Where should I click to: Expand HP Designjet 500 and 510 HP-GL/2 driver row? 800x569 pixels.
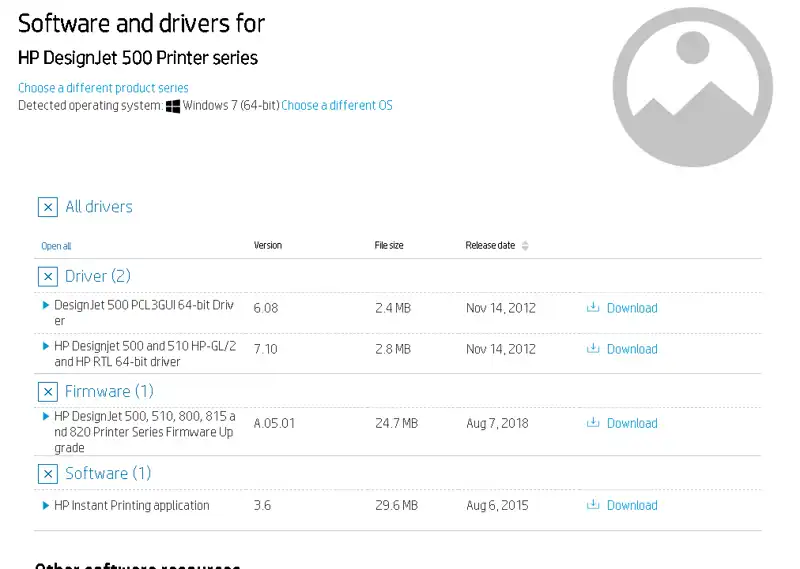pyautogui.click(x=46, y=346)
